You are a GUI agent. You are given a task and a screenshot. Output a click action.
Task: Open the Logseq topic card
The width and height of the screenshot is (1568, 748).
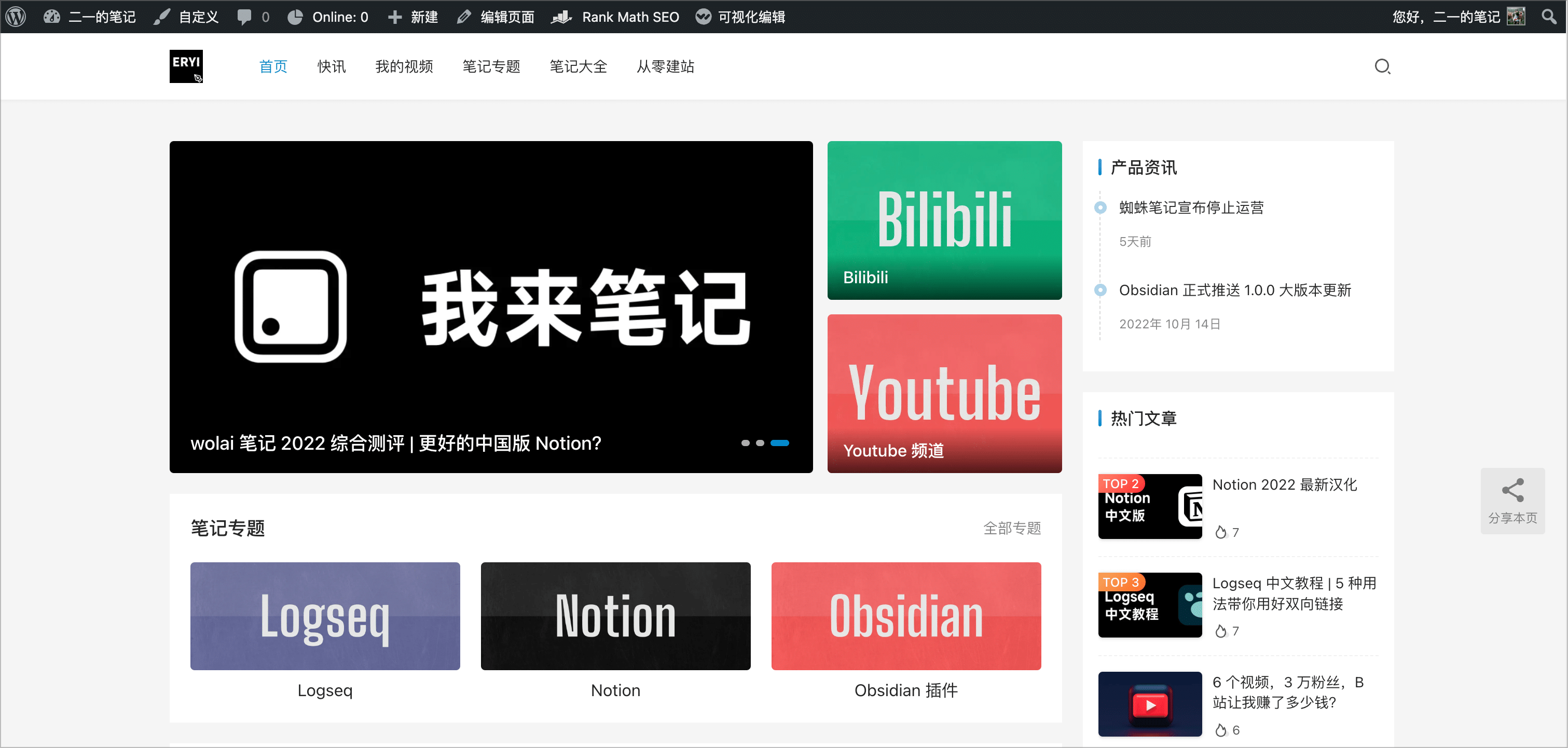[325, 616]
